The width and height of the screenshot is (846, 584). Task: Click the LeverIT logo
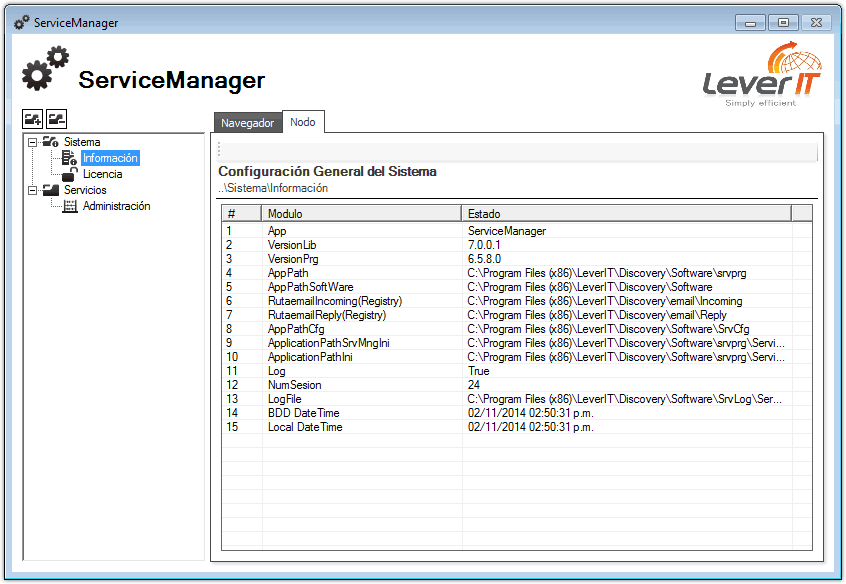click(x=762, y=74)
